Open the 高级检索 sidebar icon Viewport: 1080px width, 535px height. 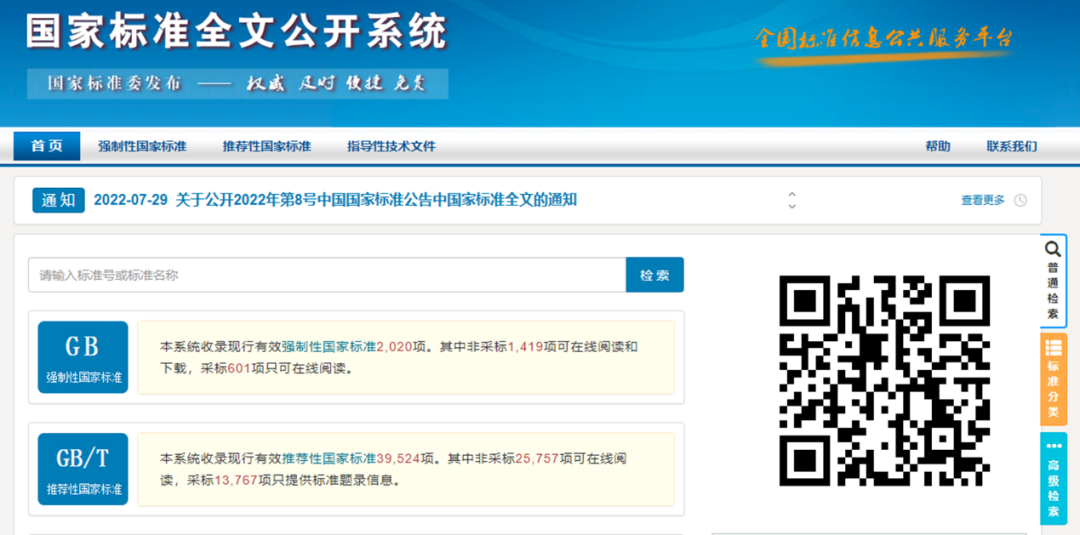[x=1053, y=479]
